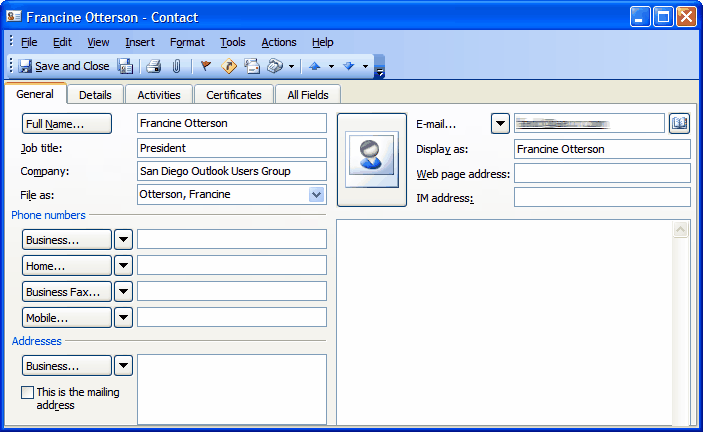Open dropdown next to Business Fax
This screenshot has height=432, width=703.
click(x=123, y=292)
